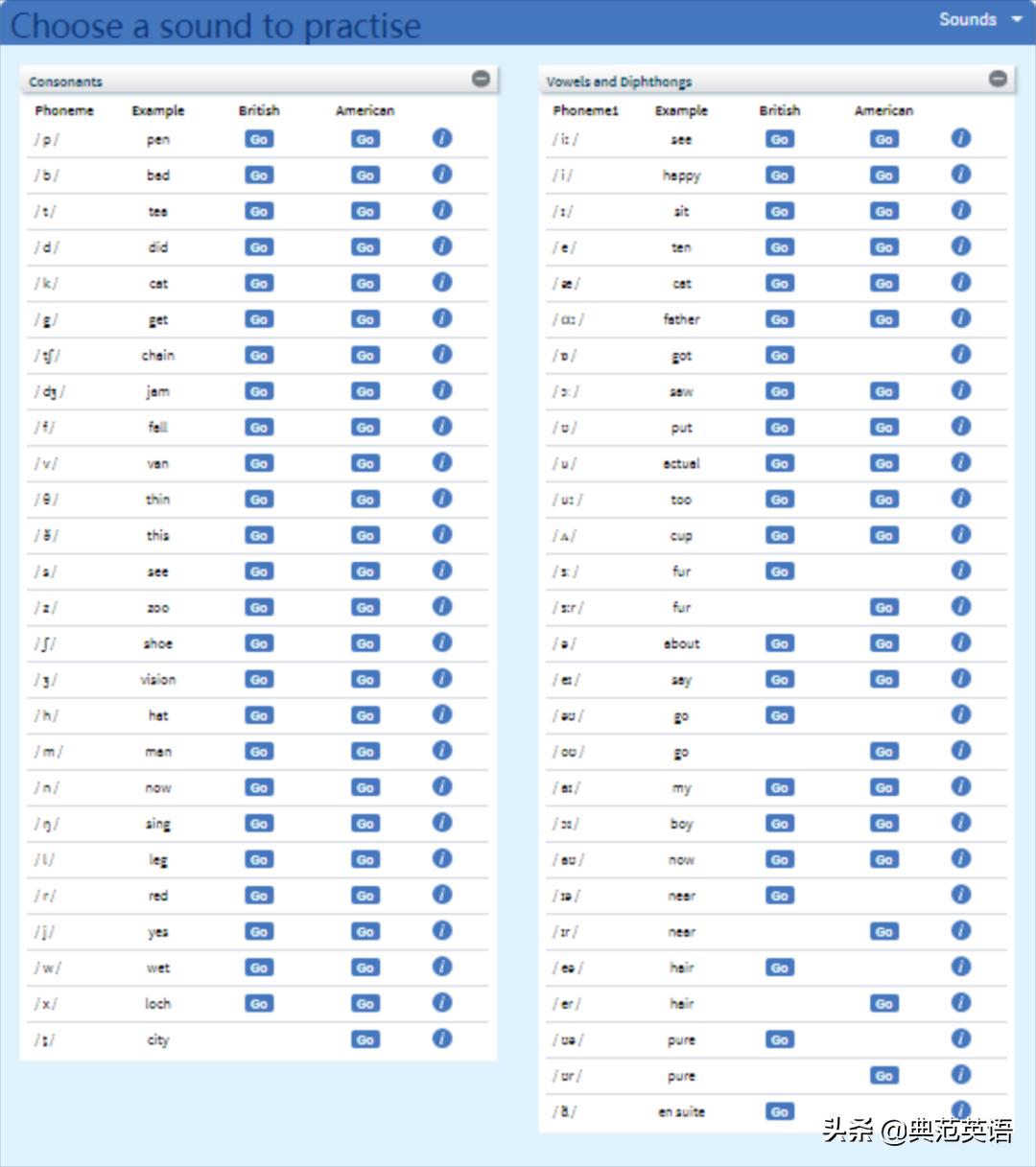Screen dimensions: 1036x1167
Task: Play American pronunciation of 'hat'
Action: pos(365,715)
